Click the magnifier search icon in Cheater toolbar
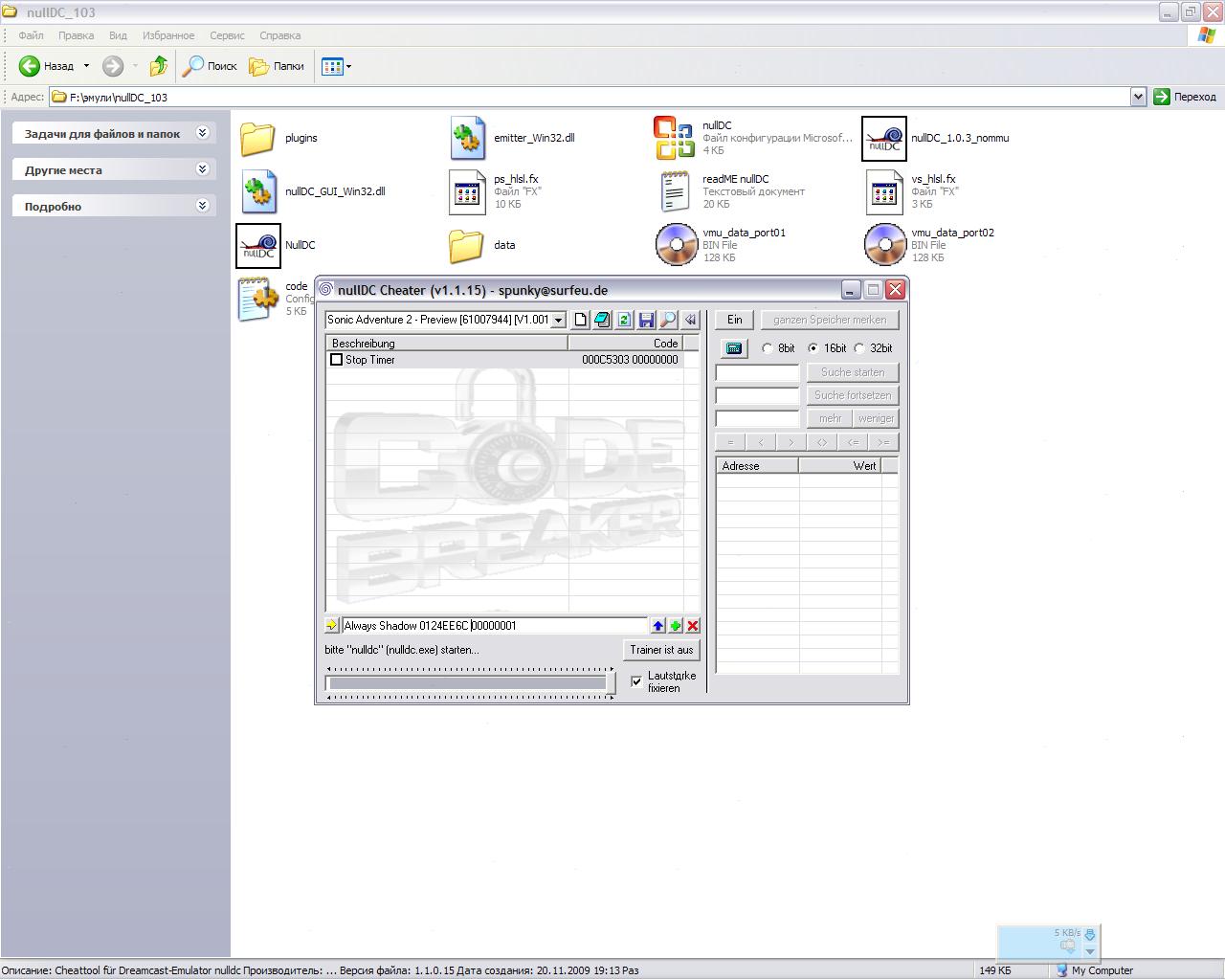Image resolution: width=1225 pixels, height=980 pixels. coord(668,320)
